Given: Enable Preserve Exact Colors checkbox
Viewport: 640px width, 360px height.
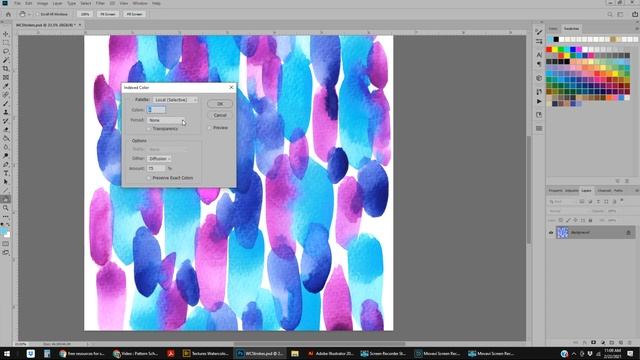Looking at the screenshot, I should click(x=149, y=178).
